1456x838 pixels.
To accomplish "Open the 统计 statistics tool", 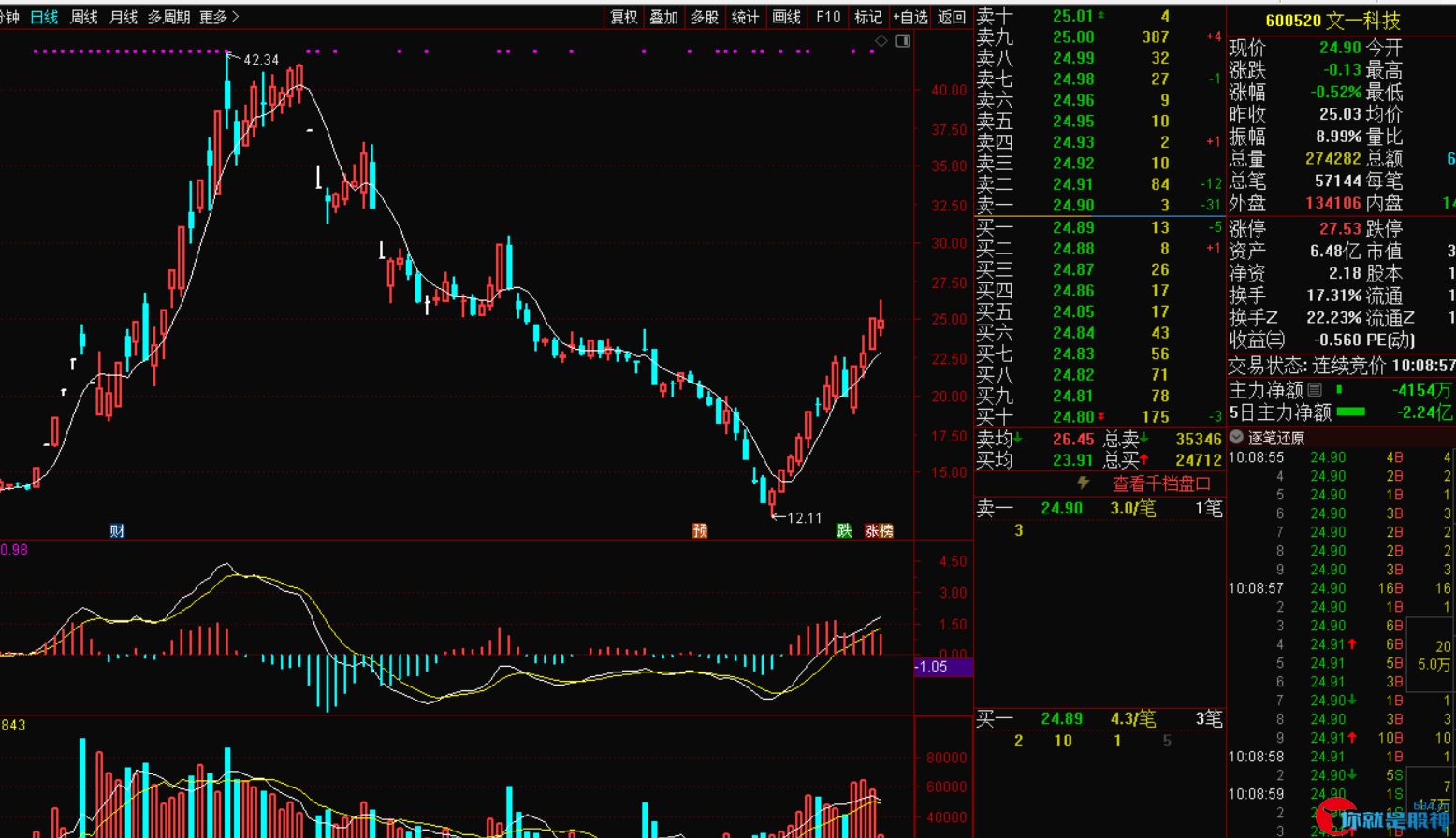I will click(745, 17).
